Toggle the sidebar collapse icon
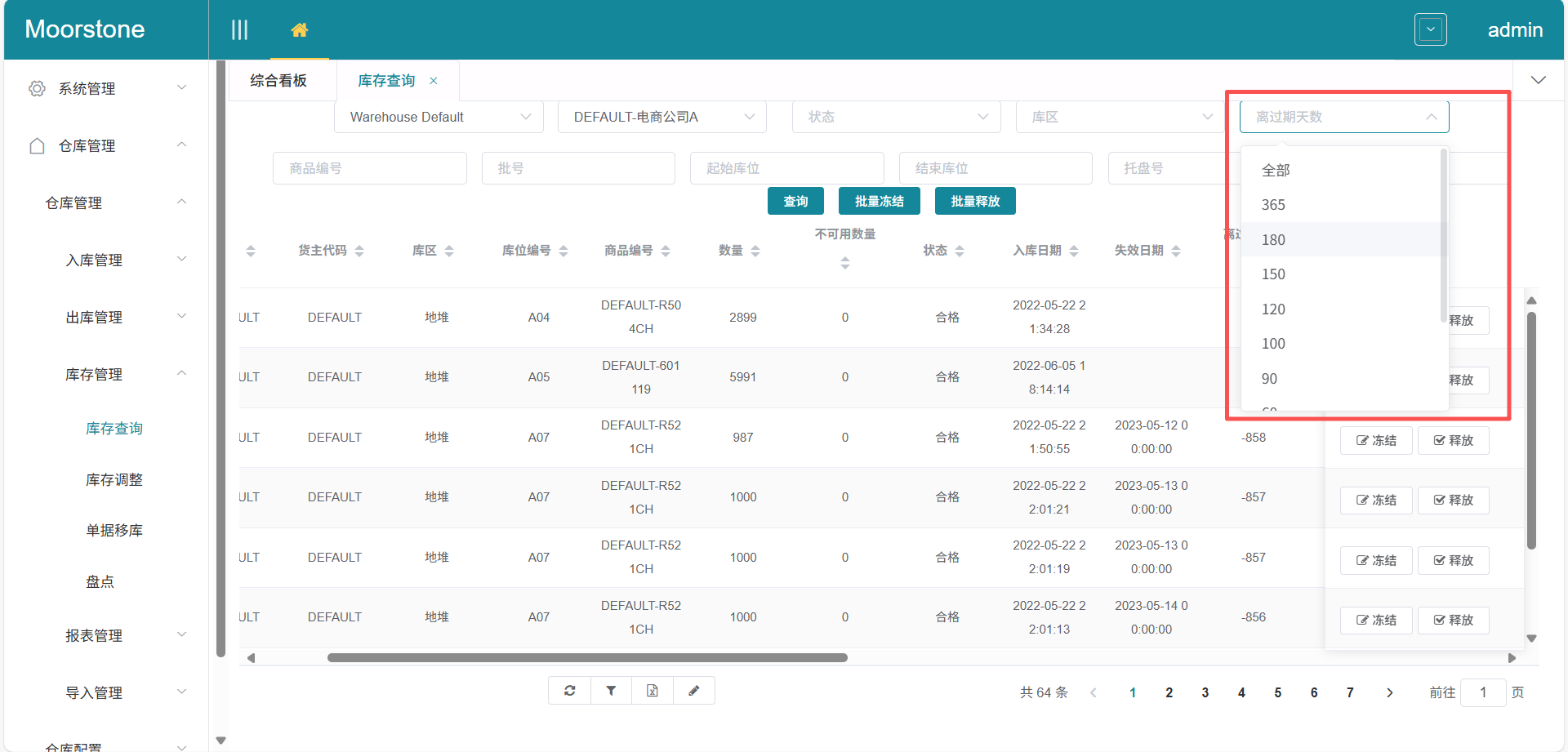Screen dimensions: 1568x752 [239, 30]
